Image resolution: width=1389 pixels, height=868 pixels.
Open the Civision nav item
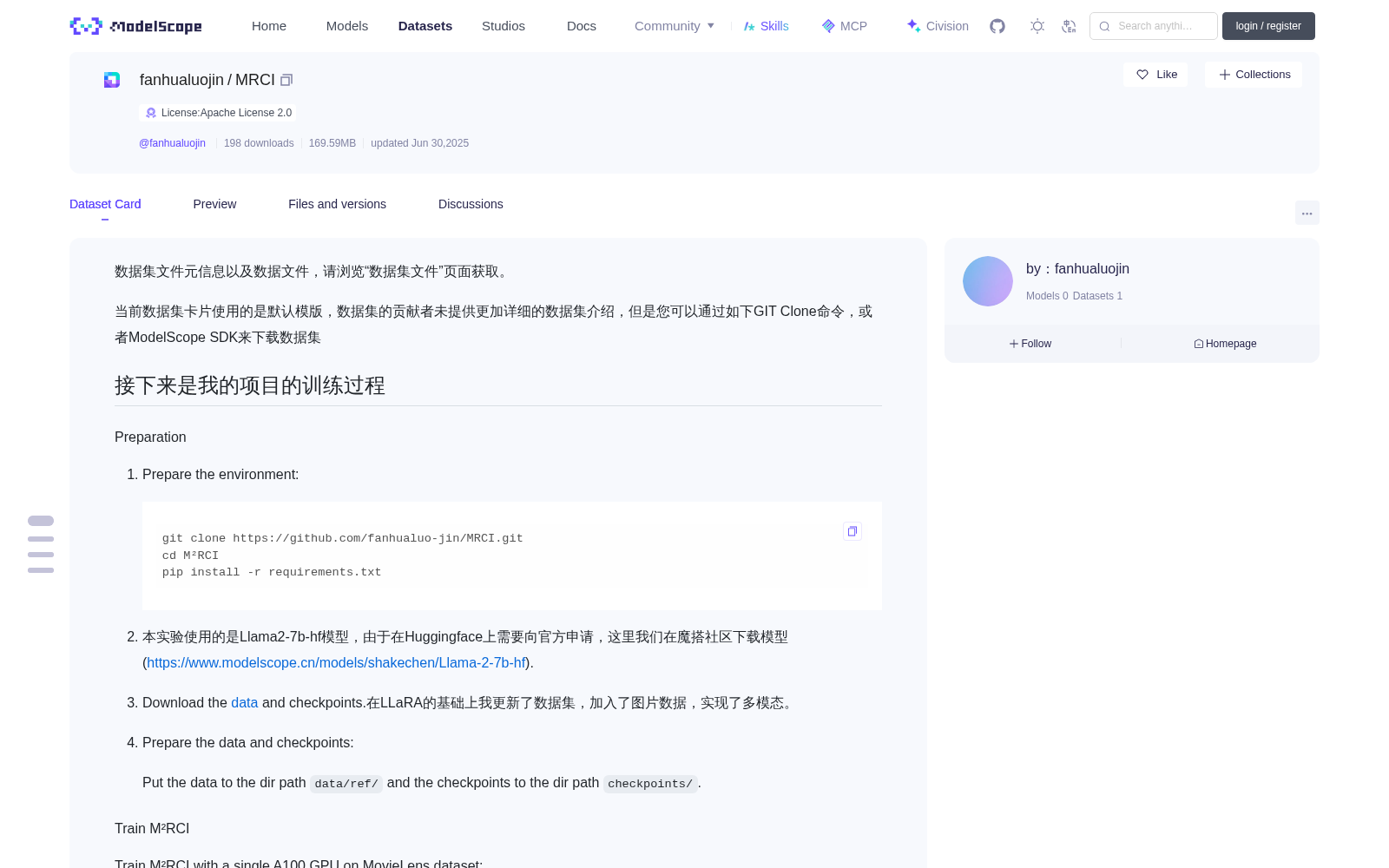[938, 26]
